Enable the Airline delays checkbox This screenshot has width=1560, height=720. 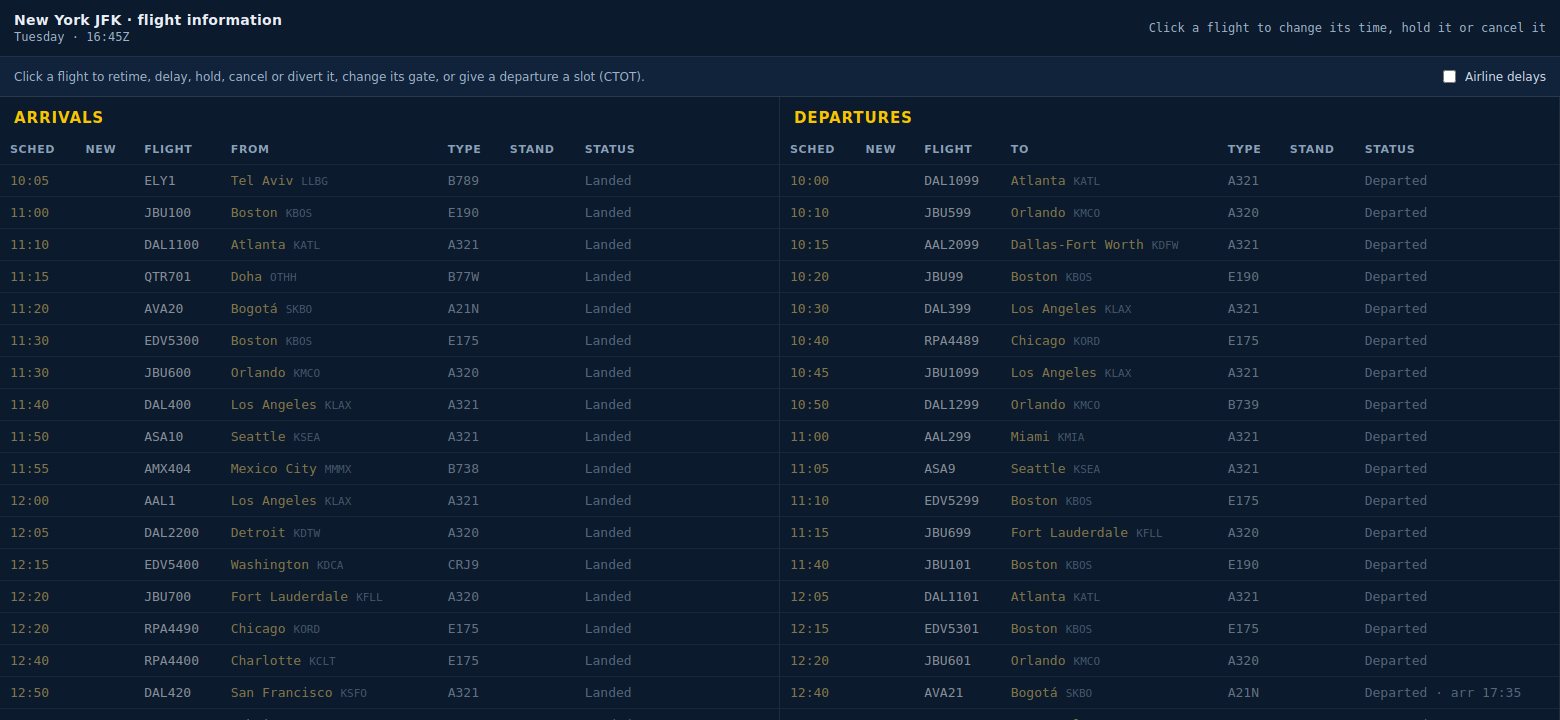click(1449, 77)
